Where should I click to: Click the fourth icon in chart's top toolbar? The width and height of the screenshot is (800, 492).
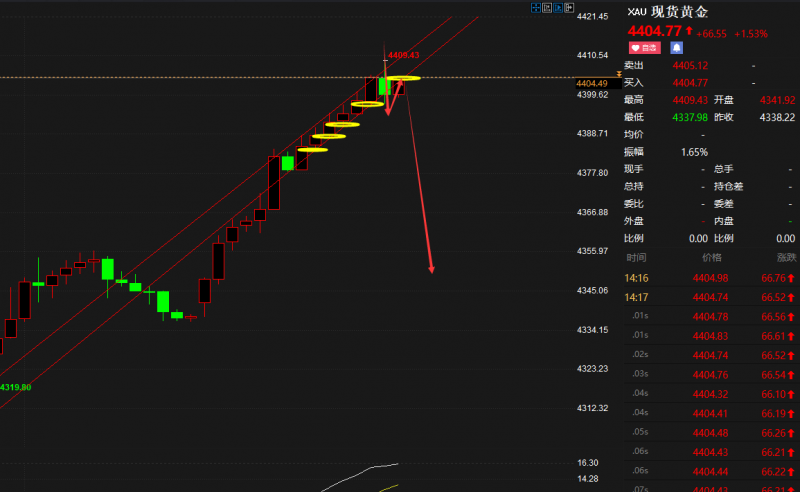[570, 7]
